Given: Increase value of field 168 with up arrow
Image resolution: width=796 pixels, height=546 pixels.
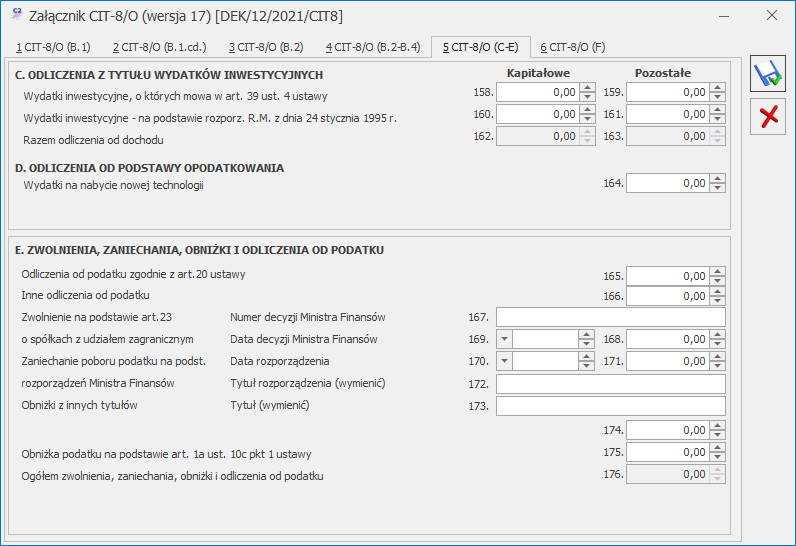Looking at the screenshot, I should click(717, 334).
